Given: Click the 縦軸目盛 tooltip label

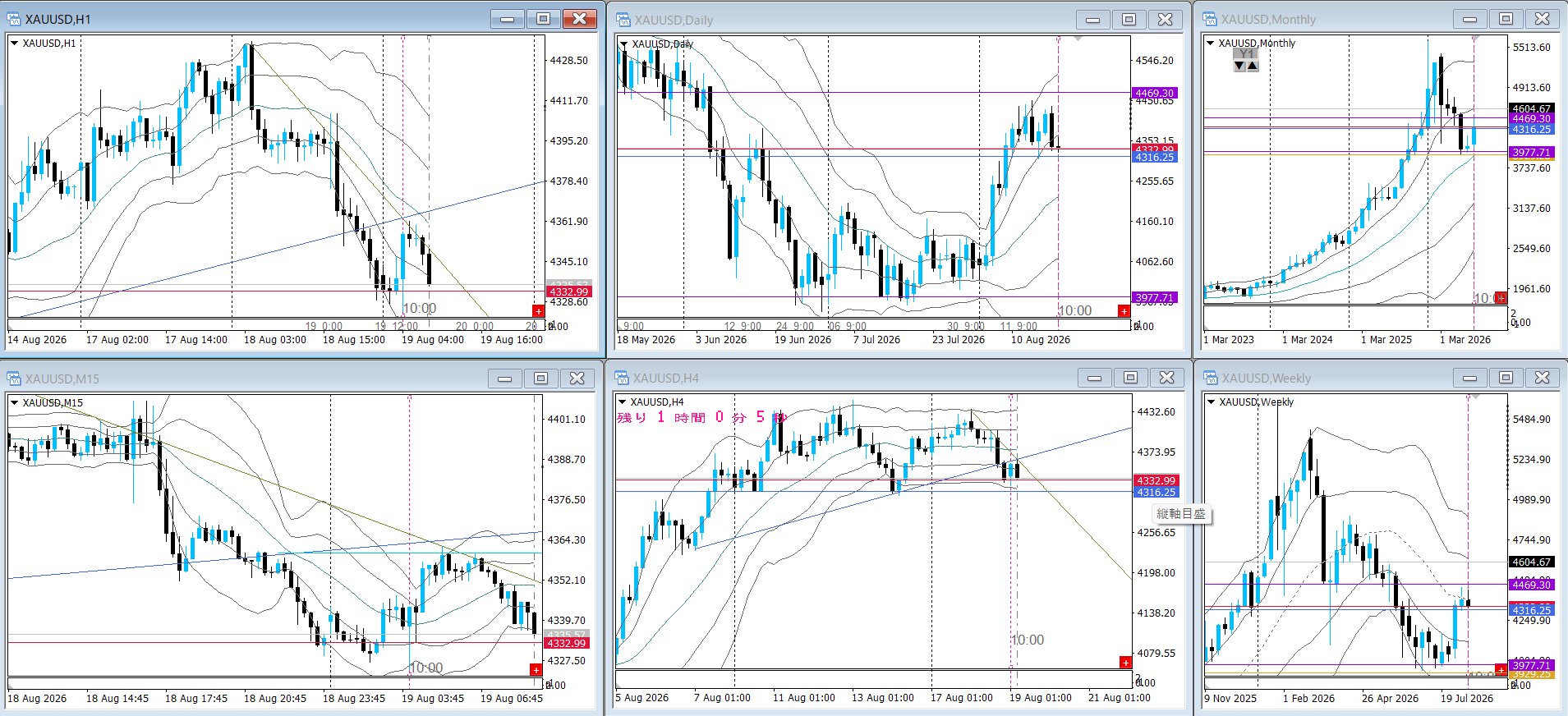Looking at the screenshot, I should (1181, 514).
